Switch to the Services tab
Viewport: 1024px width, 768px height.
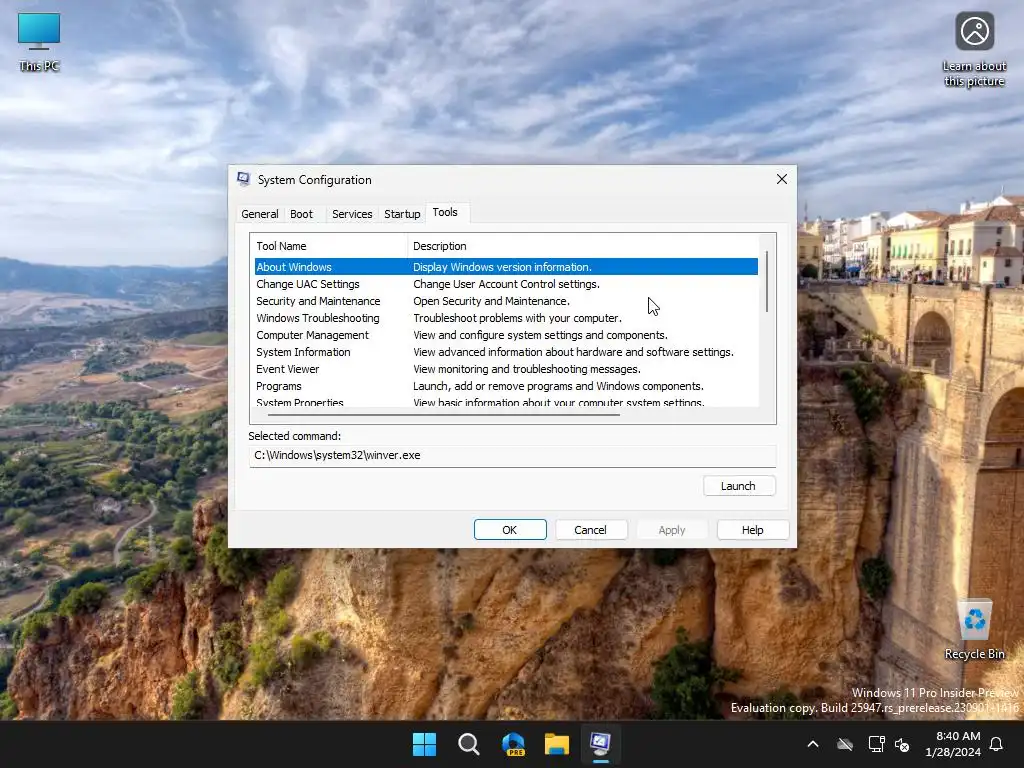click(352, 214)
